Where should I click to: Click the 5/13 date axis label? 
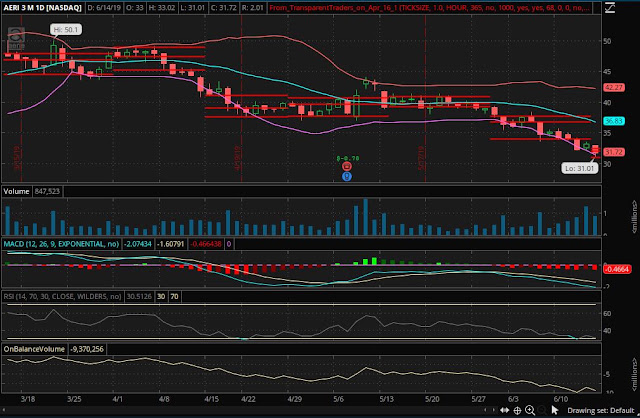coord(386,399)
